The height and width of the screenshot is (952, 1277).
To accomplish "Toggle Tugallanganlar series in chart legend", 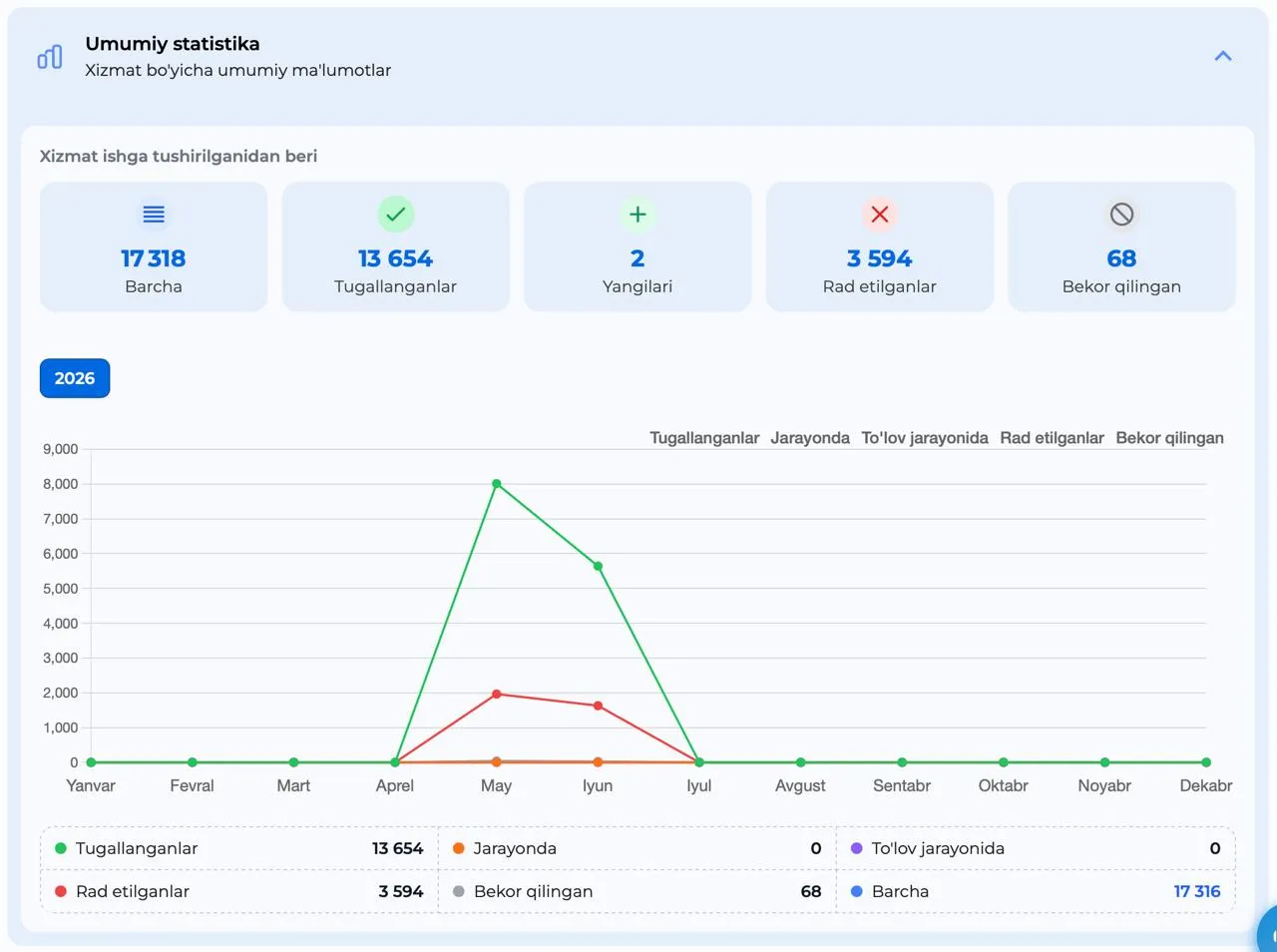I will [704, 438].
